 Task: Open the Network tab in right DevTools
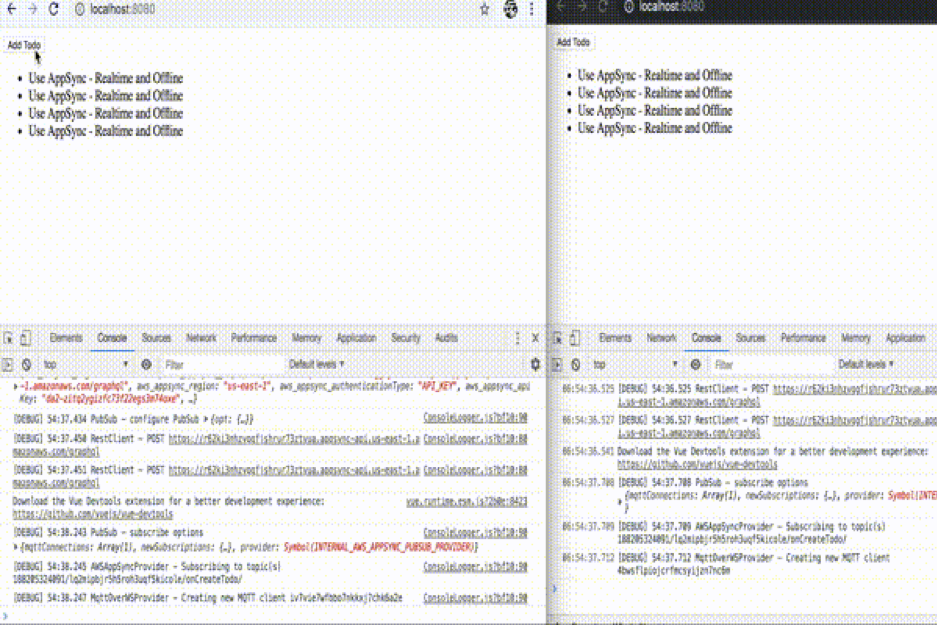(x=662, y=338)
